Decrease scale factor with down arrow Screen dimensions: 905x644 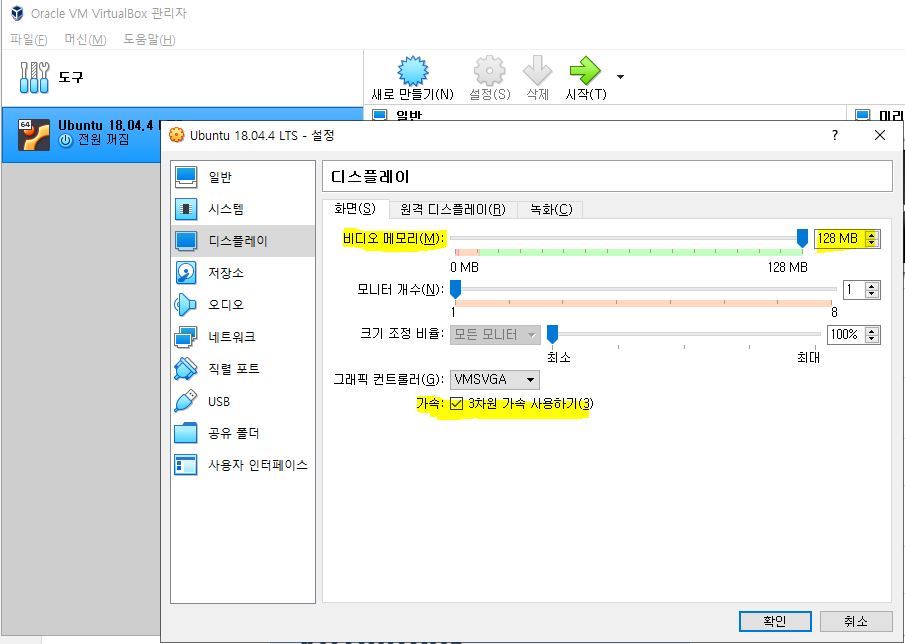point(872,338)
